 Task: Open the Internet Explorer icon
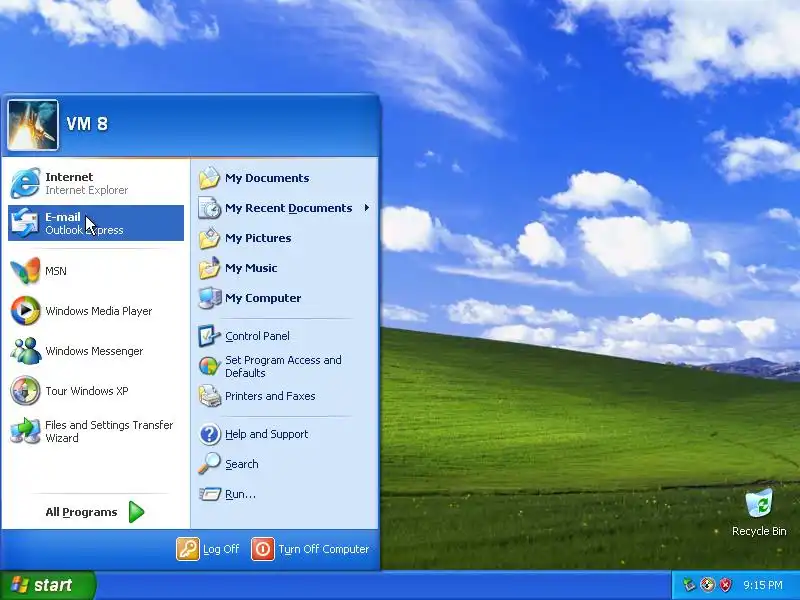pos(25,183)
